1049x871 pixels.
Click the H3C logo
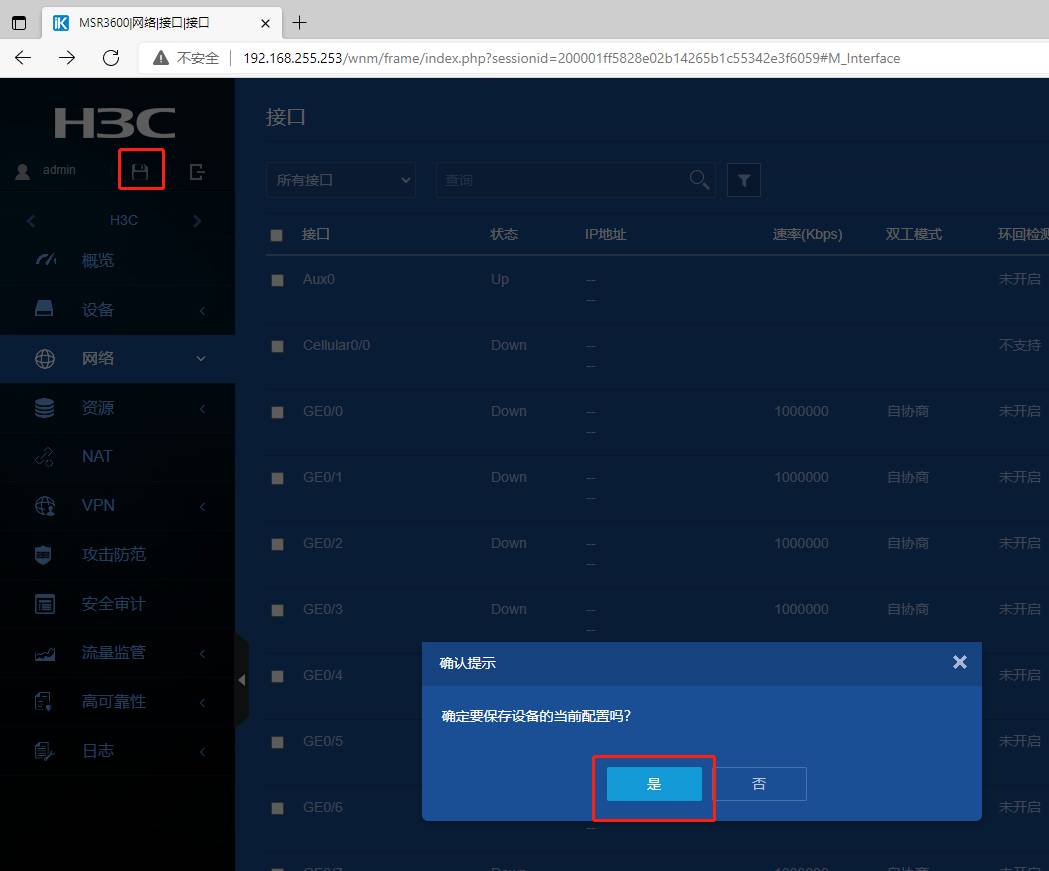click(115, 122)
